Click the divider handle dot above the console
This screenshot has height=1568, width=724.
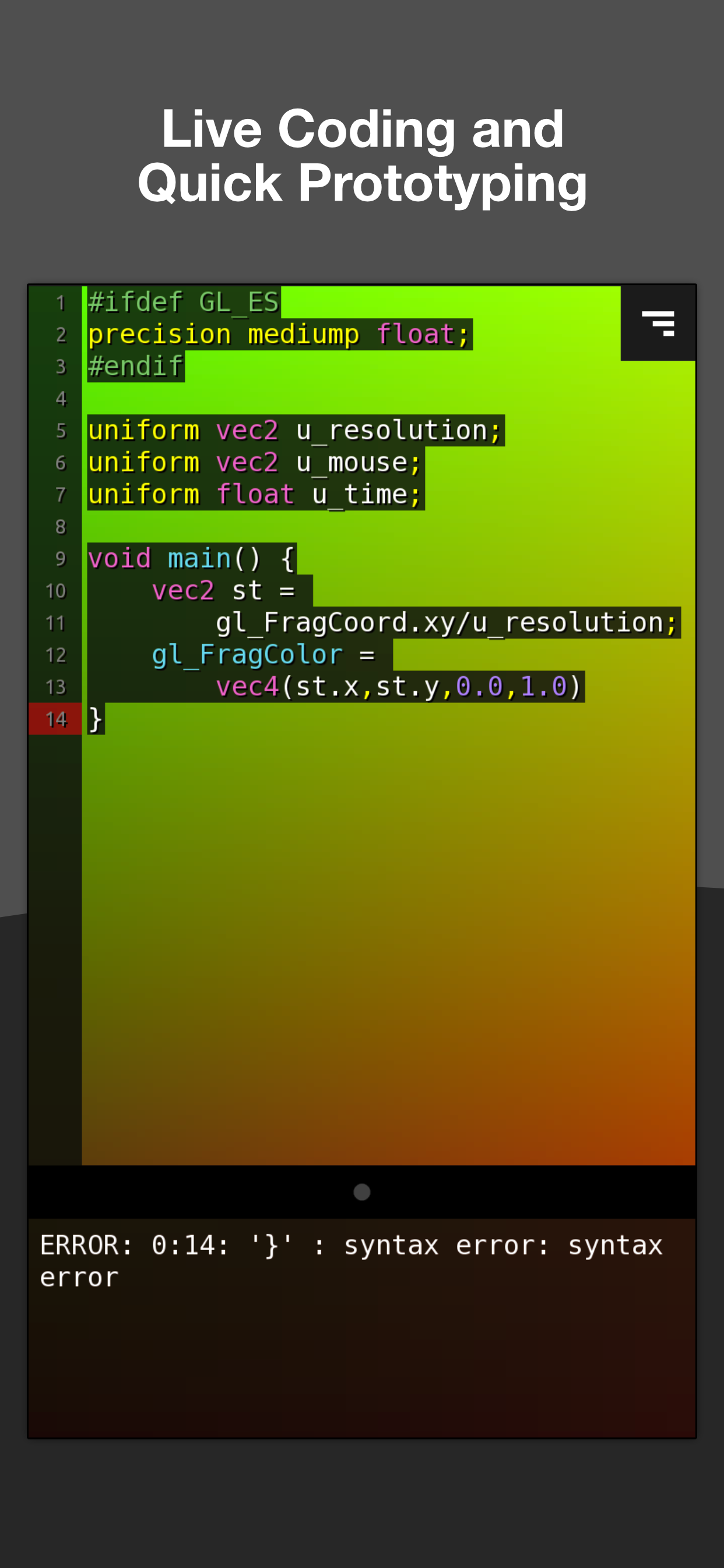(362, 1192)
